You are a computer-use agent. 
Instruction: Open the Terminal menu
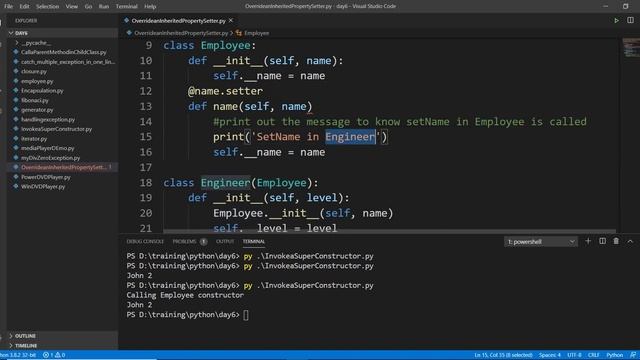click(127, 7)
